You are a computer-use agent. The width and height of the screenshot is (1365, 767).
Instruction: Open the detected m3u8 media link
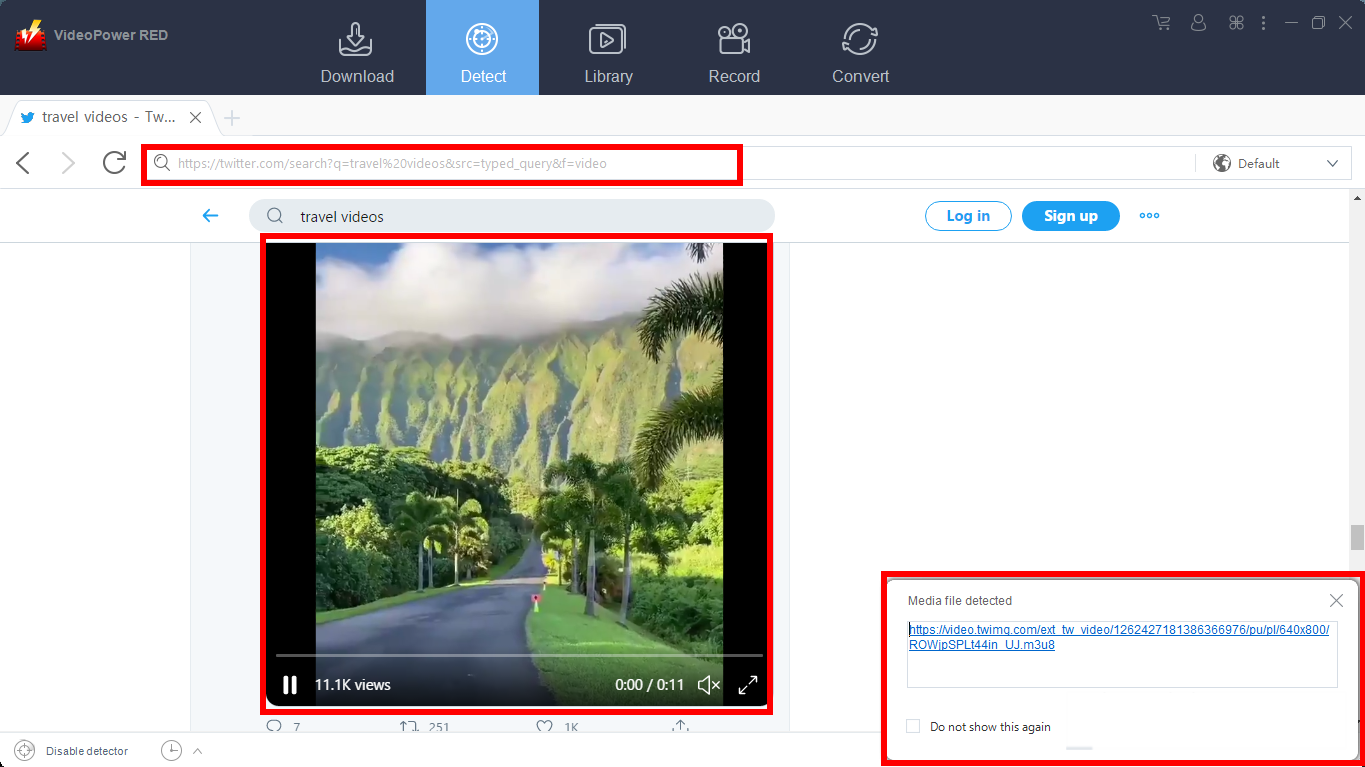coord(1118,636)
